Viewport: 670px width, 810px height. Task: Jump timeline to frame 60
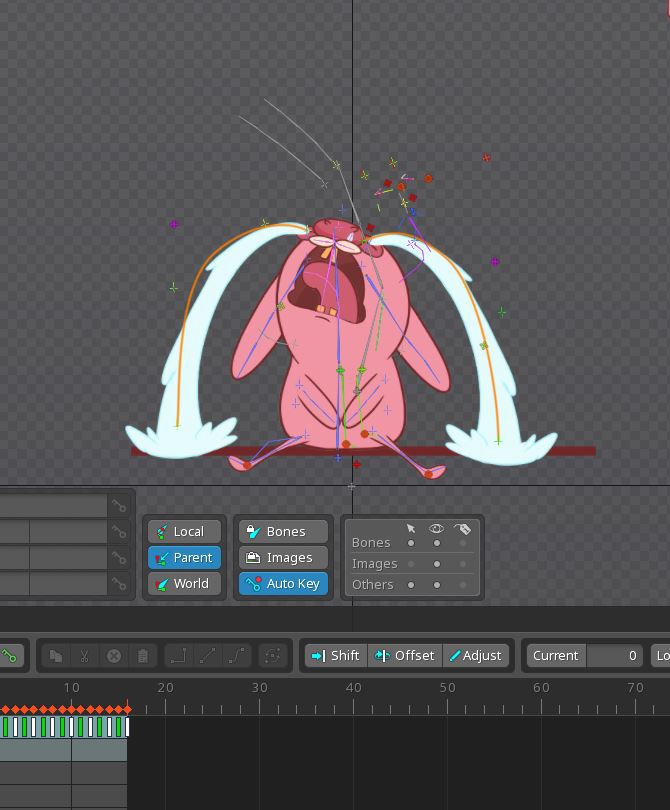click(x=541, y=688)
